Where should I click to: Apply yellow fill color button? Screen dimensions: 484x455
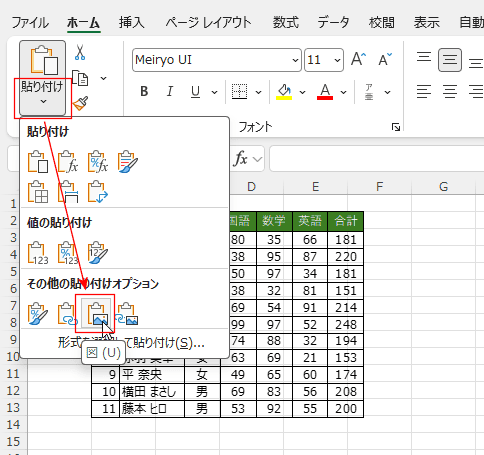(x=284, y=92)
